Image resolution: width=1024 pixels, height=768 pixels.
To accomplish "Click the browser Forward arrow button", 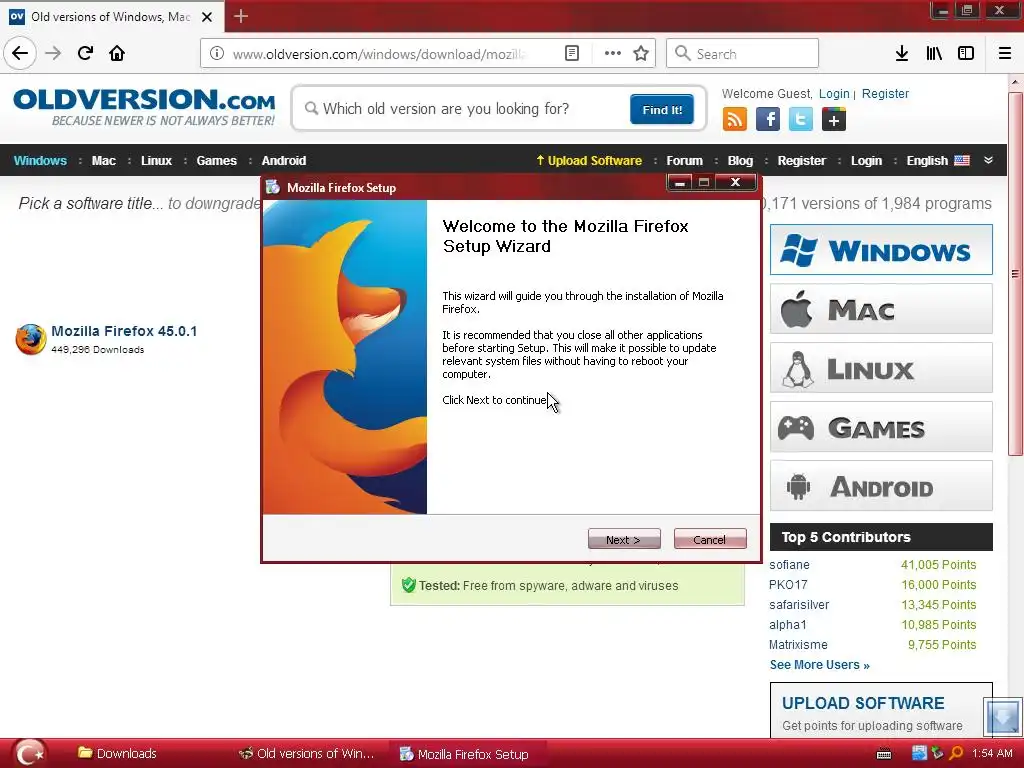I will pyautogui.click(x=53, y=53).
